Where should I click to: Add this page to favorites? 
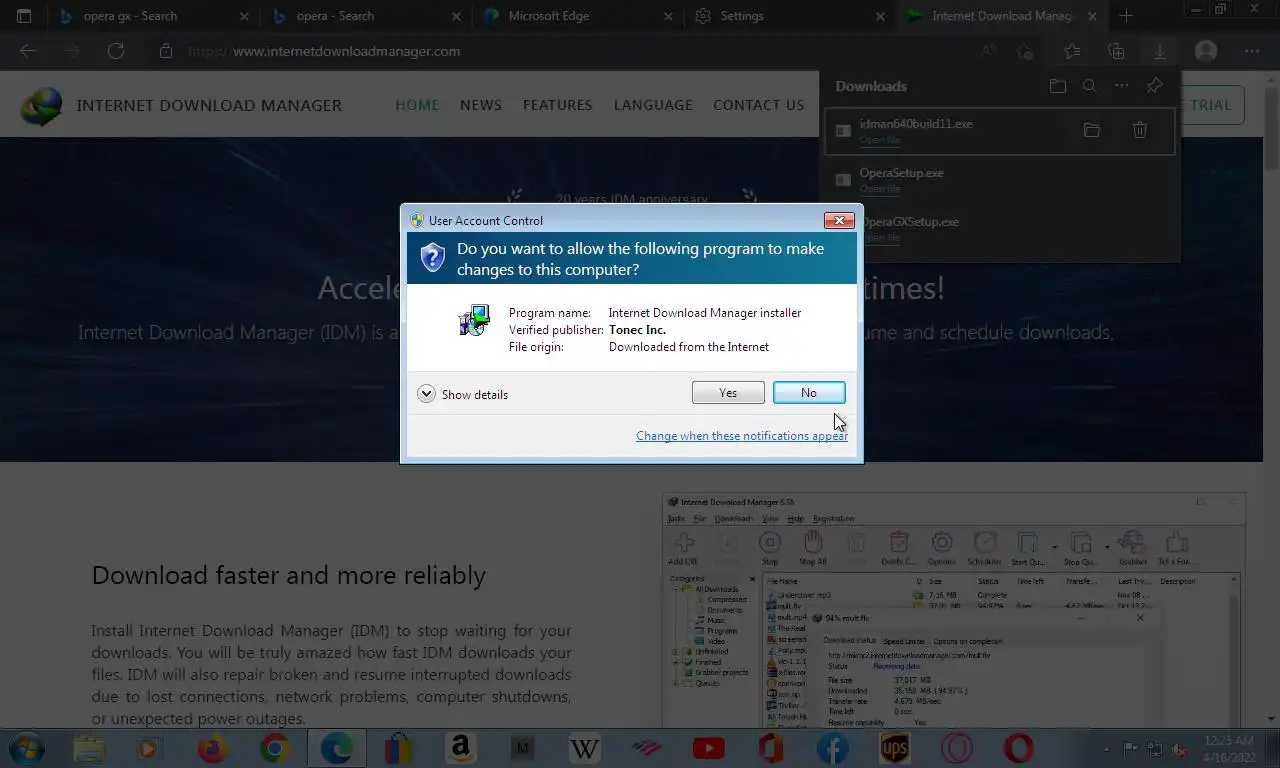[1024, 51]
